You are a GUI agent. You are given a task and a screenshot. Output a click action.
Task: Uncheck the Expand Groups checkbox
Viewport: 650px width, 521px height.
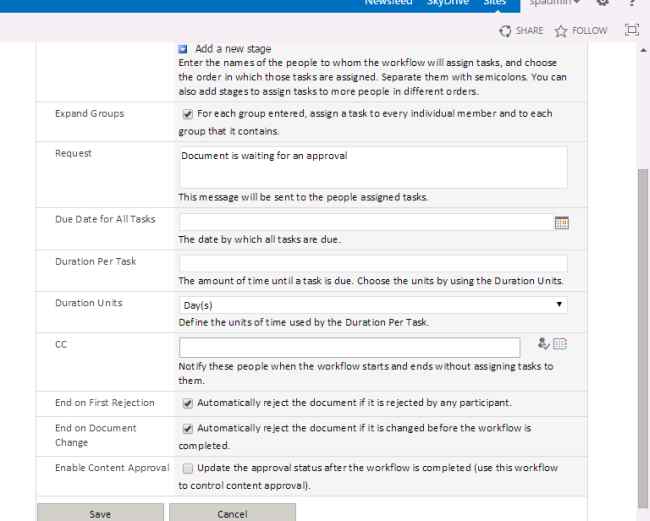click(x=188, y=114)
